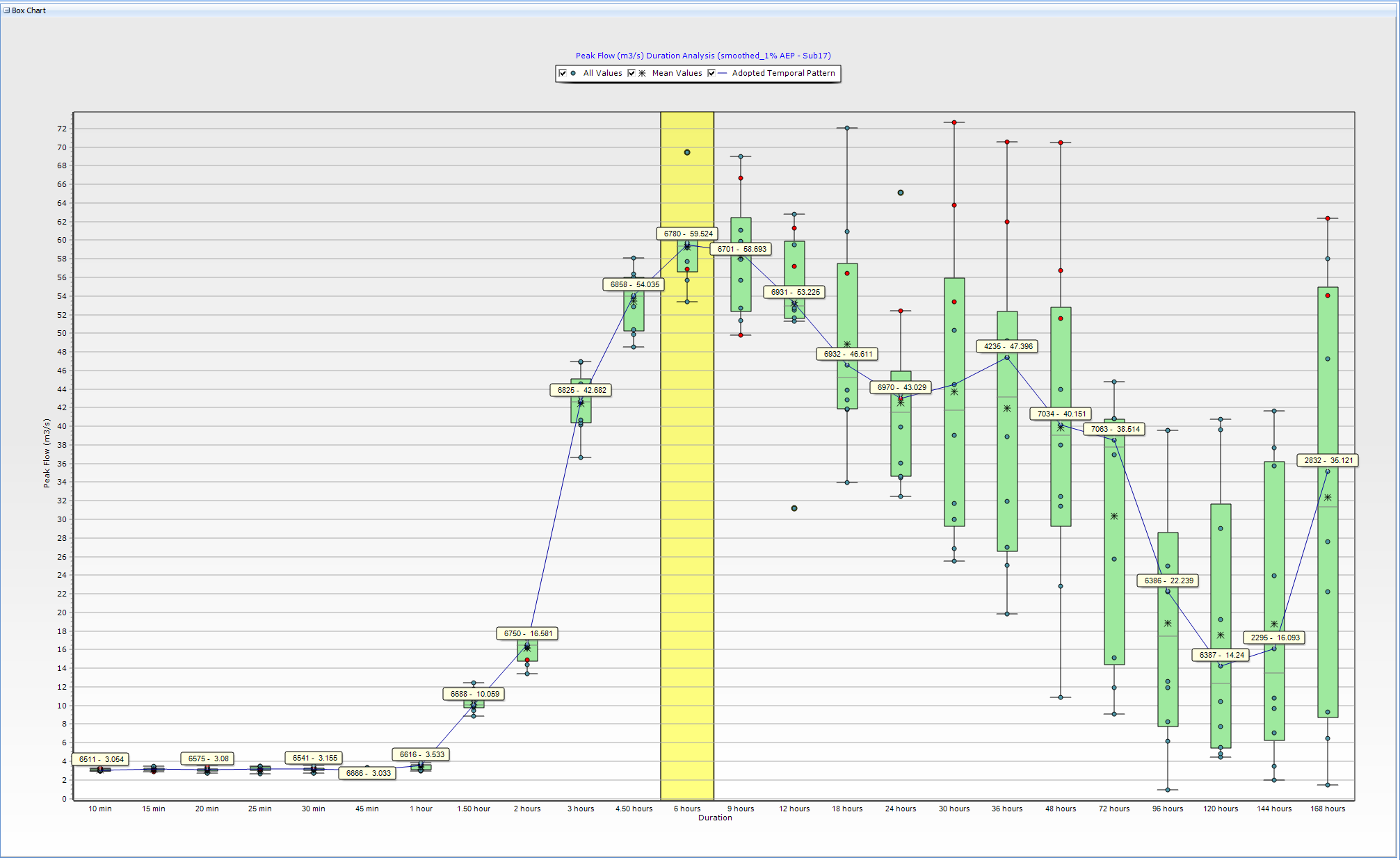The image size is (1400, 860).
Task: Click the low outlier under 12 hours
Action: pos(794,508)
